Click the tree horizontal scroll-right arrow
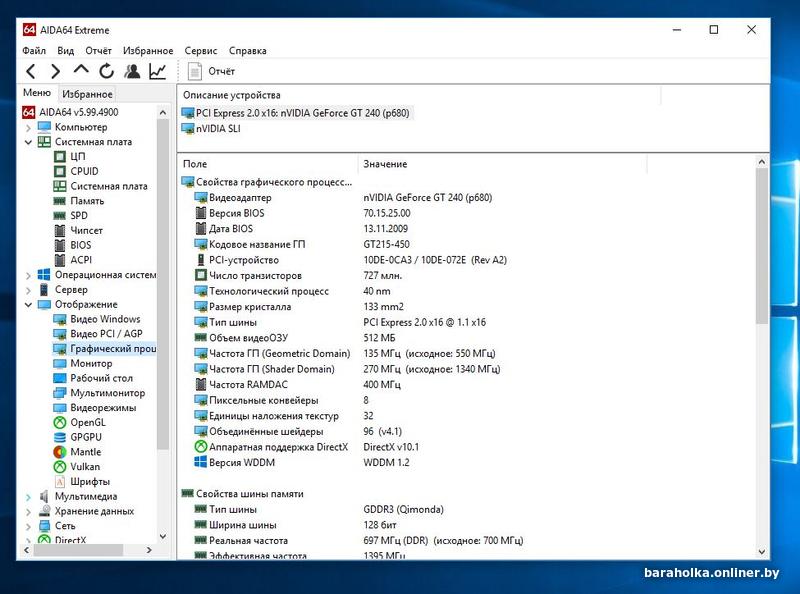Viewport: 800px width, 594px height. (x=149, y=550)
